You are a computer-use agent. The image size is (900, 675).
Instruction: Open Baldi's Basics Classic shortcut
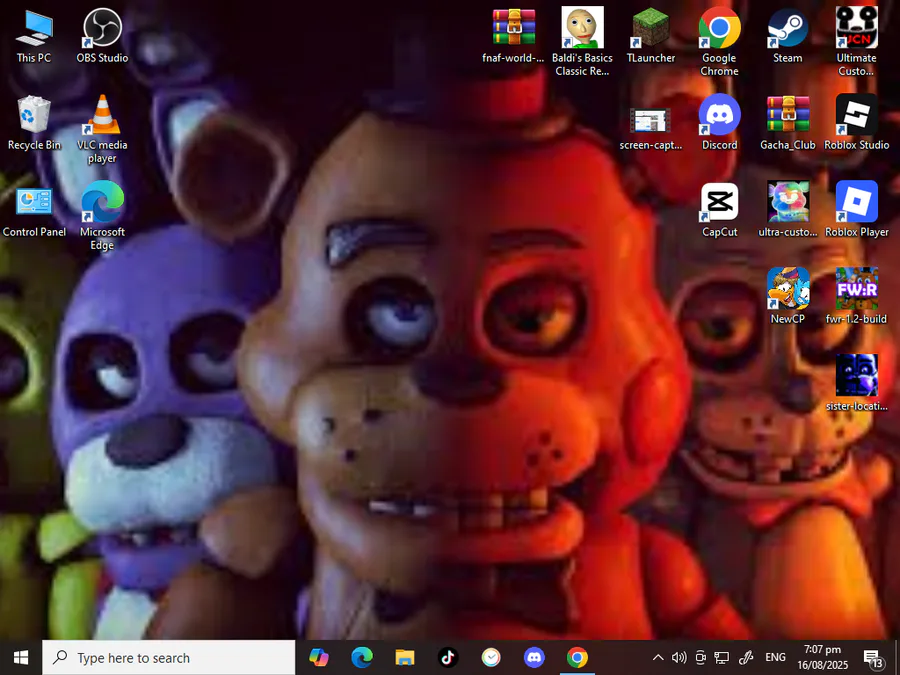(582, 42)
